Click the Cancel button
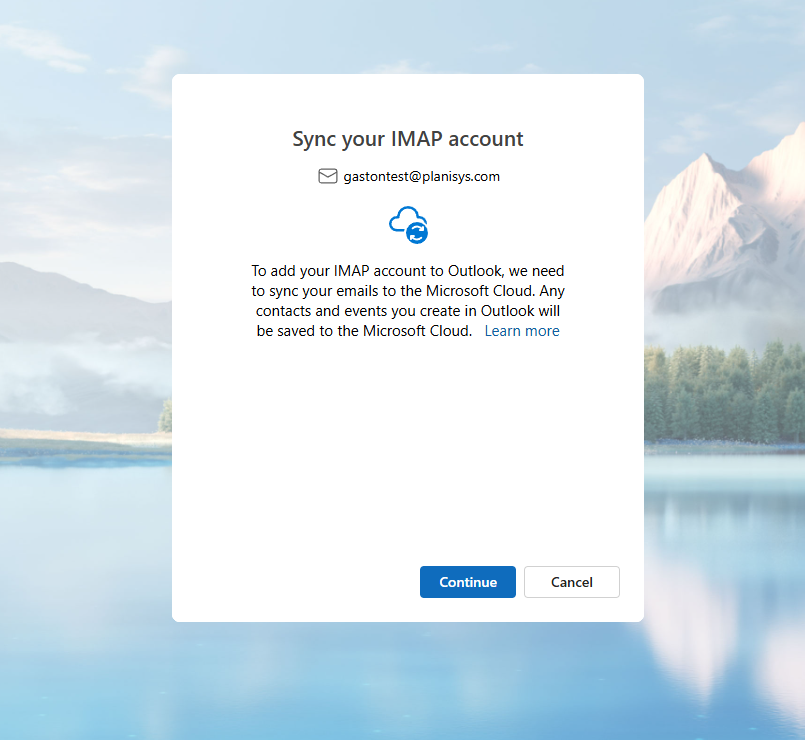Image resolution: width=805 pixels, height=740 pixels. point(571,581)
